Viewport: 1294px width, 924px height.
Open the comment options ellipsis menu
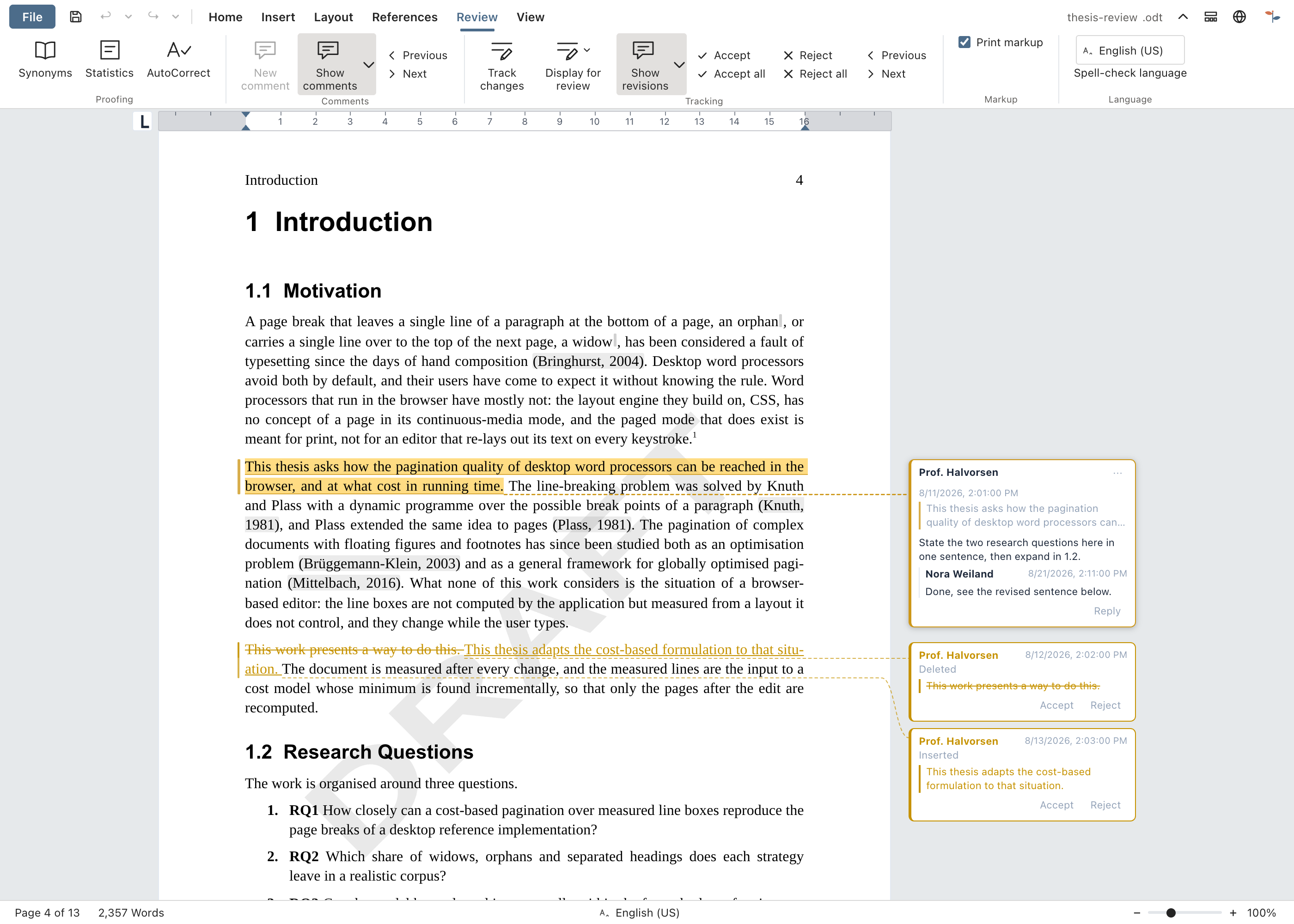1117,473
